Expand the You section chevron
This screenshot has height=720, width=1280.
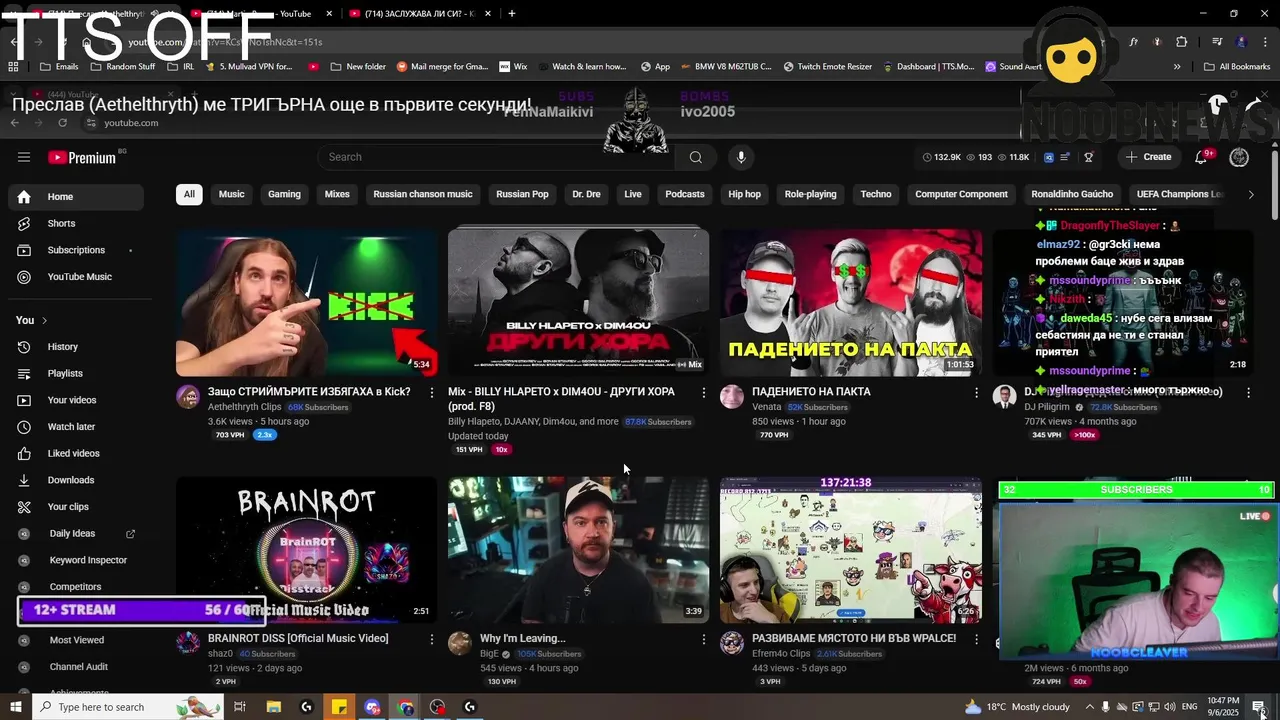(x=45, y=320)
